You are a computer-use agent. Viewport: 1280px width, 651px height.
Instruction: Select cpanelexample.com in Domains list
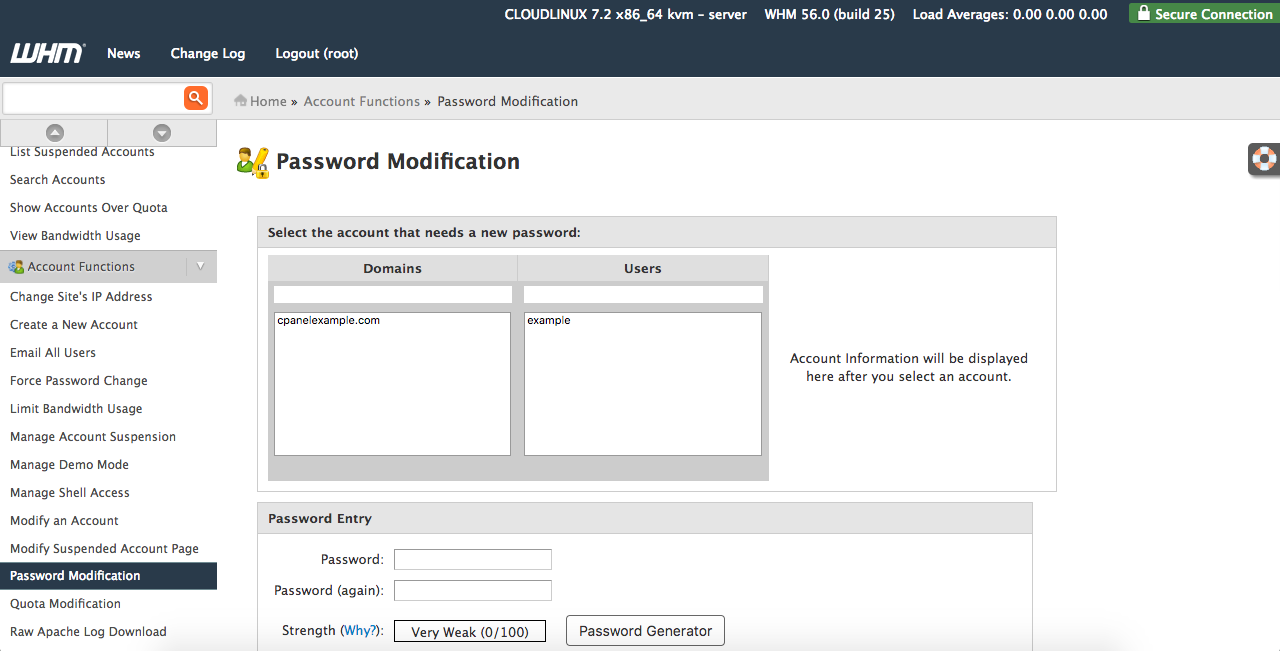pos(329,321)
